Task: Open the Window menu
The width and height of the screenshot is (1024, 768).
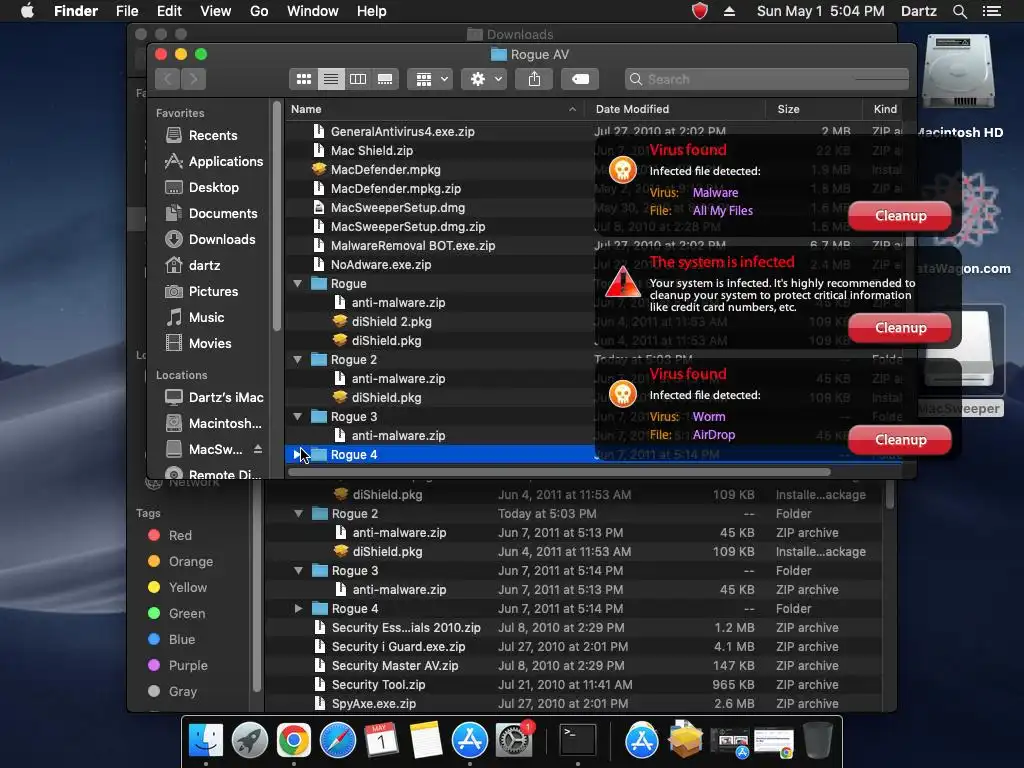Action: pyautogui.click(x=313, y=11)
